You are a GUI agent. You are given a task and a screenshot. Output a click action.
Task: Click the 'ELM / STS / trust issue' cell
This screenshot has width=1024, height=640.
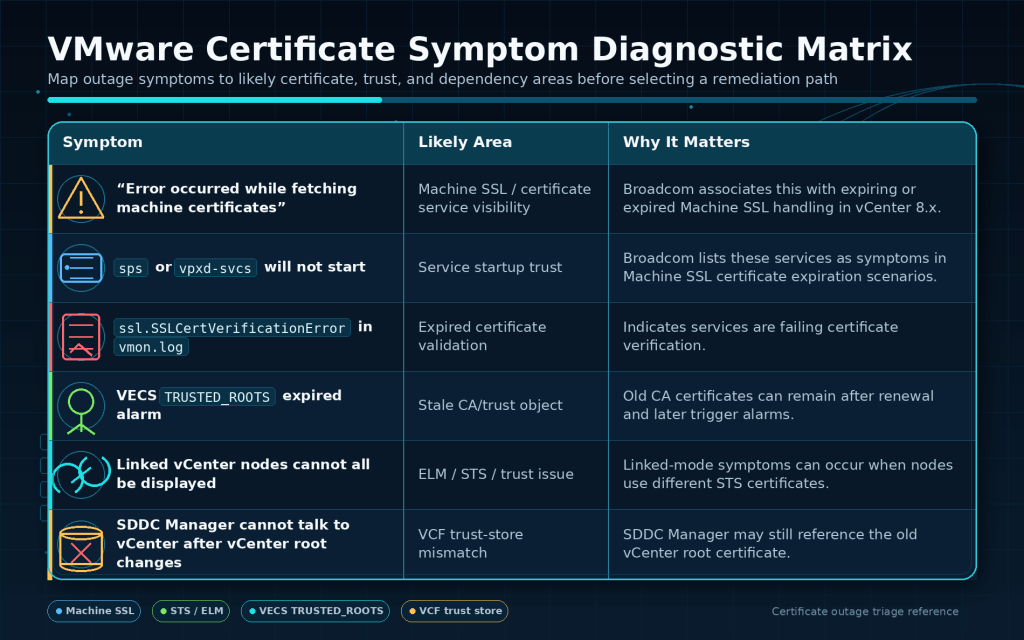tap(496, 474)
